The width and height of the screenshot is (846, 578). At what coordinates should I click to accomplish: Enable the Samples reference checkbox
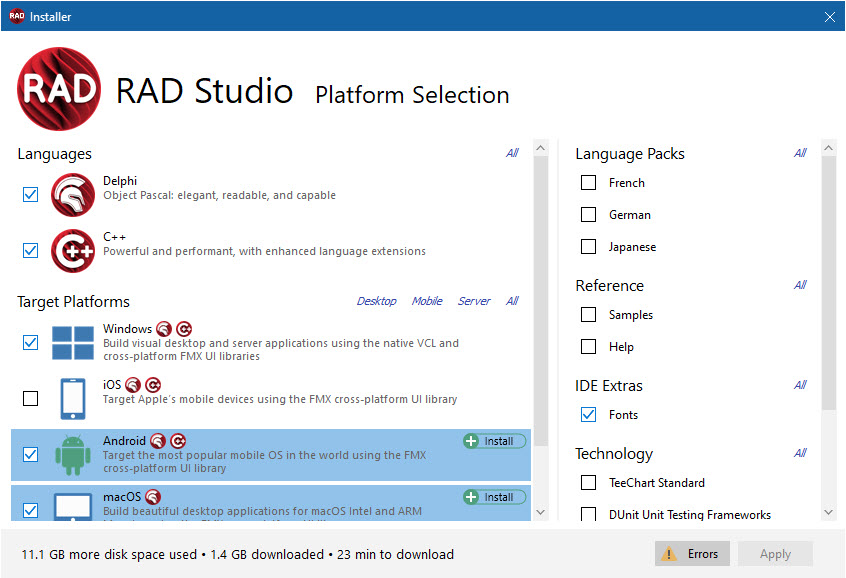588,315
